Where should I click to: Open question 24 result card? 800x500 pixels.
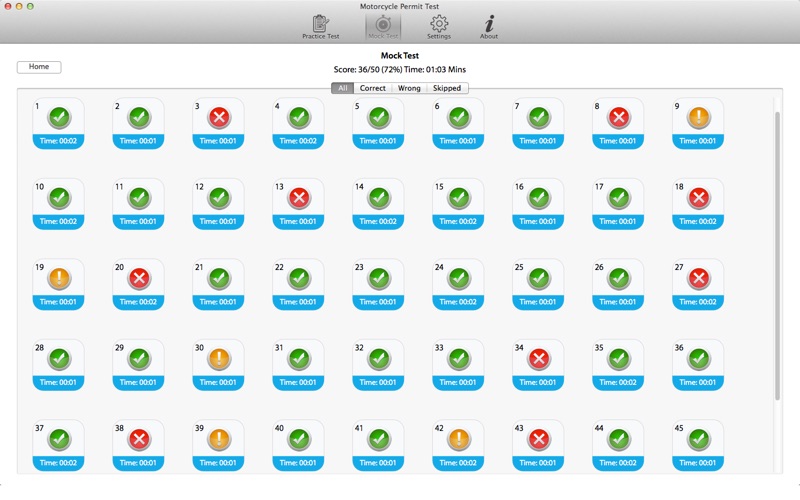[458, 285]
